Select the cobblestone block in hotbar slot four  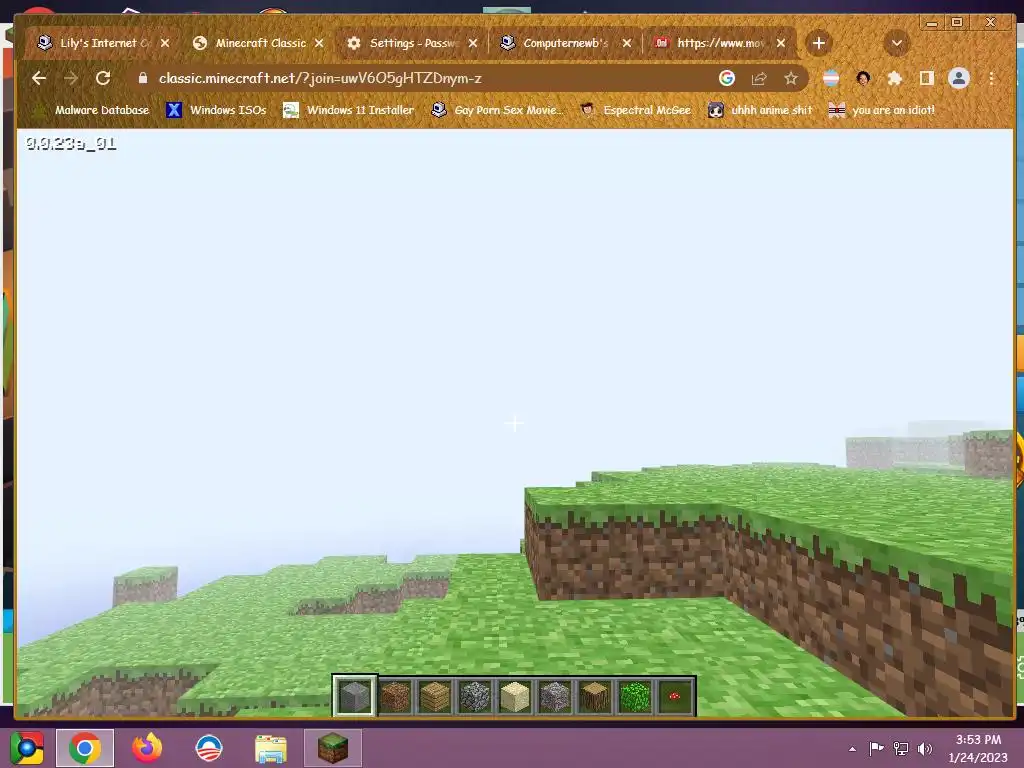475,696
